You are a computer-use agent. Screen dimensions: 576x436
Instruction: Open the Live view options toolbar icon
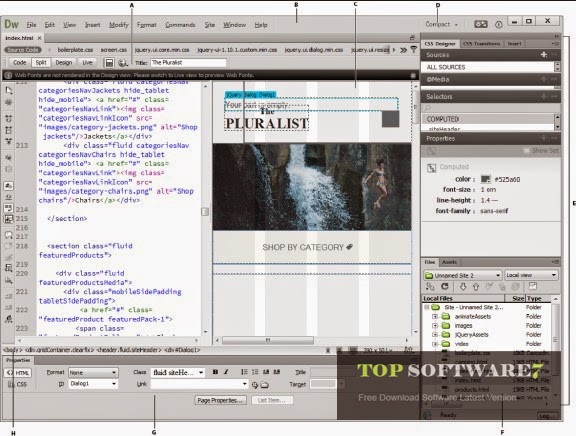pos(109,63)
